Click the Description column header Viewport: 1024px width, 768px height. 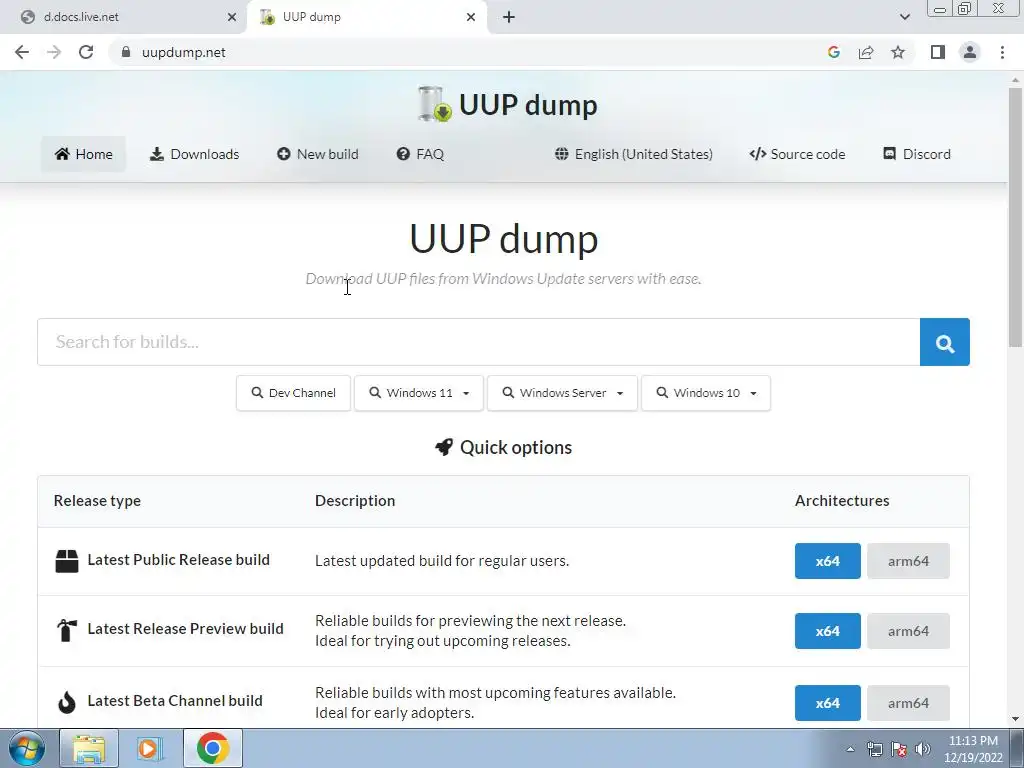coord(355,501)
